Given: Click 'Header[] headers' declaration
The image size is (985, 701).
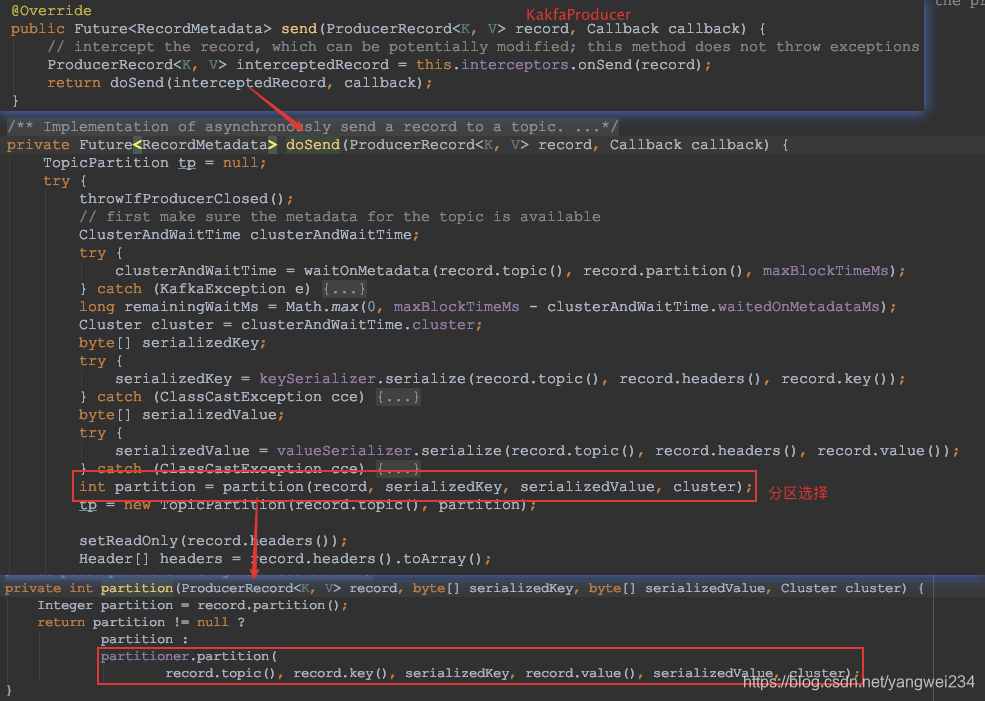Looking at the screenshot, I should pyautogui.click(x=151, y=559).
